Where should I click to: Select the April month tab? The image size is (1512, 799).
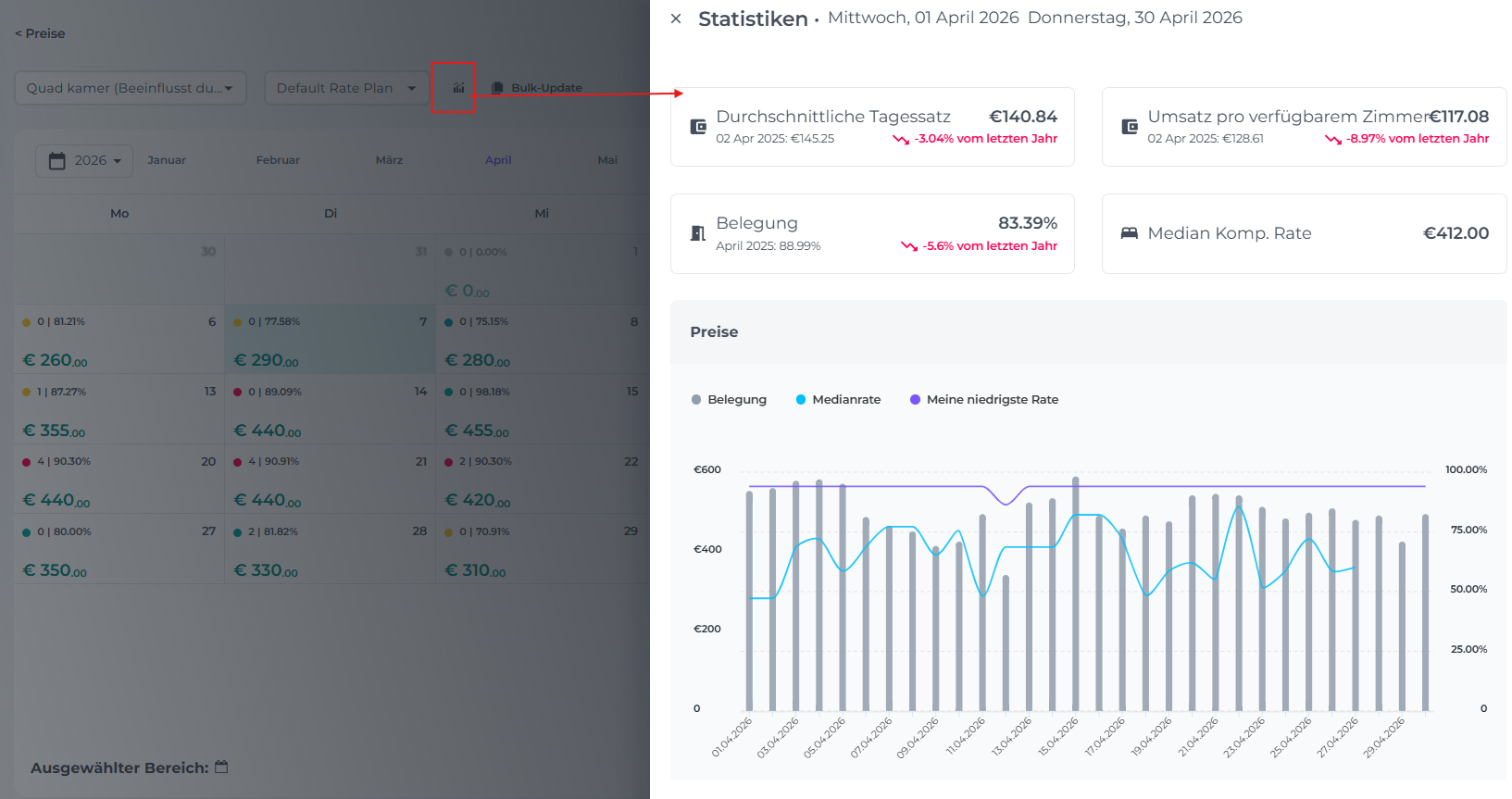pyautogui.click(x=498, y=160)
